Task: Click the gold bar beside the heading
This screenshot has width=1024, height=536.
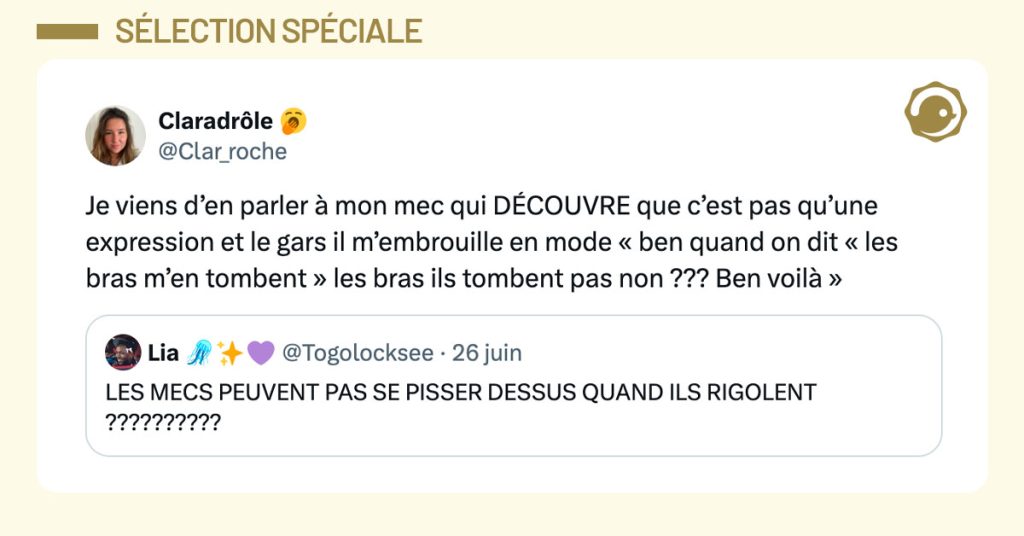Action: point(67,32)
